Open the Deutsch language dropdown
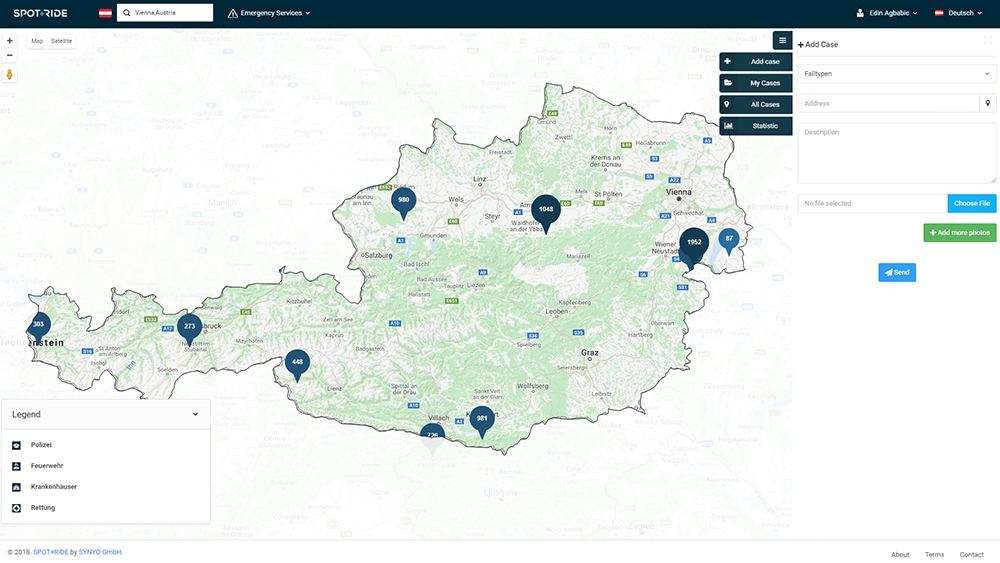This screenshot has width=1000, height=563. click(958, 13)
